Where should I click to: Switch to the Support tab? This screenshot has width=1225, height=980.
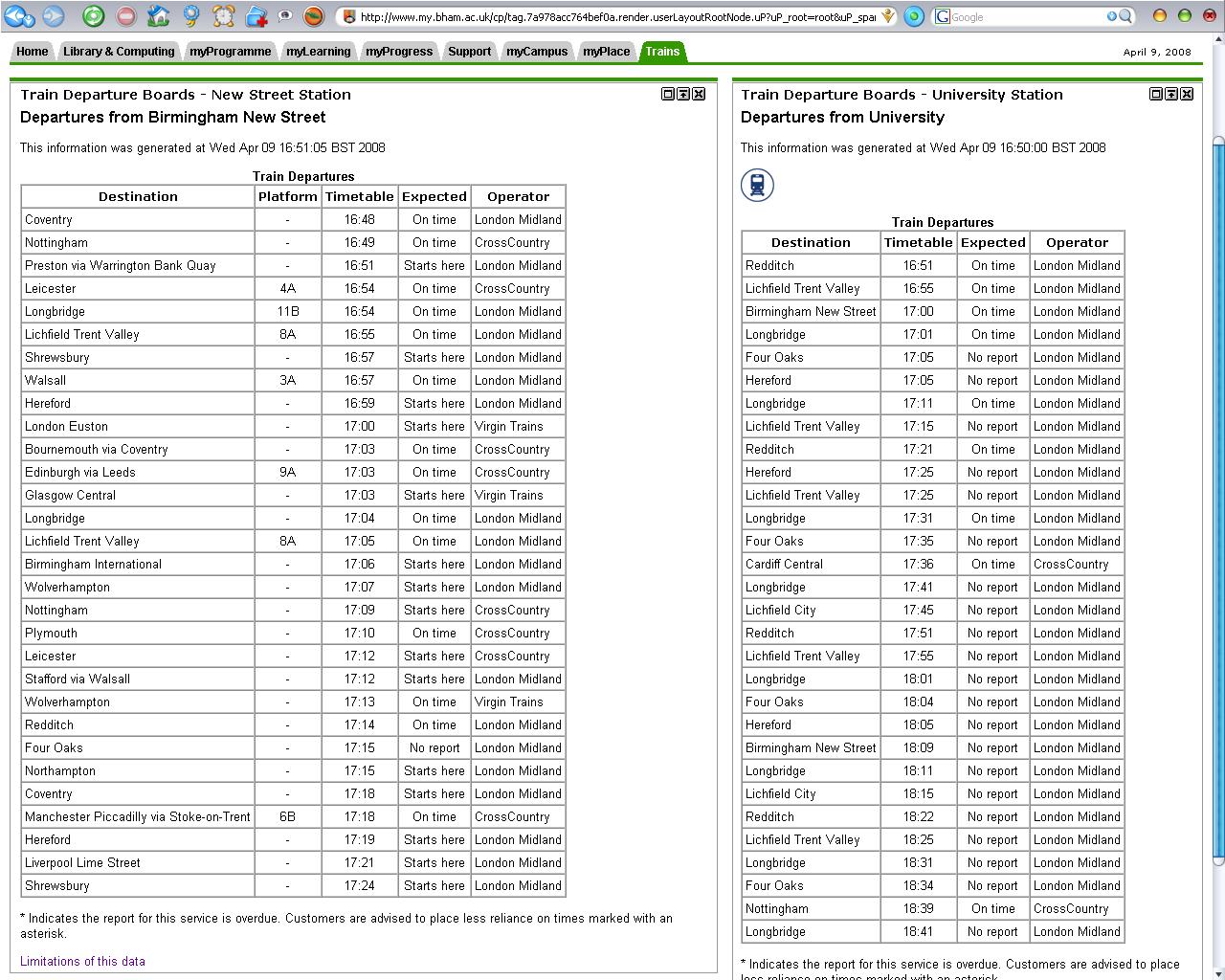[x=469, y=52]
